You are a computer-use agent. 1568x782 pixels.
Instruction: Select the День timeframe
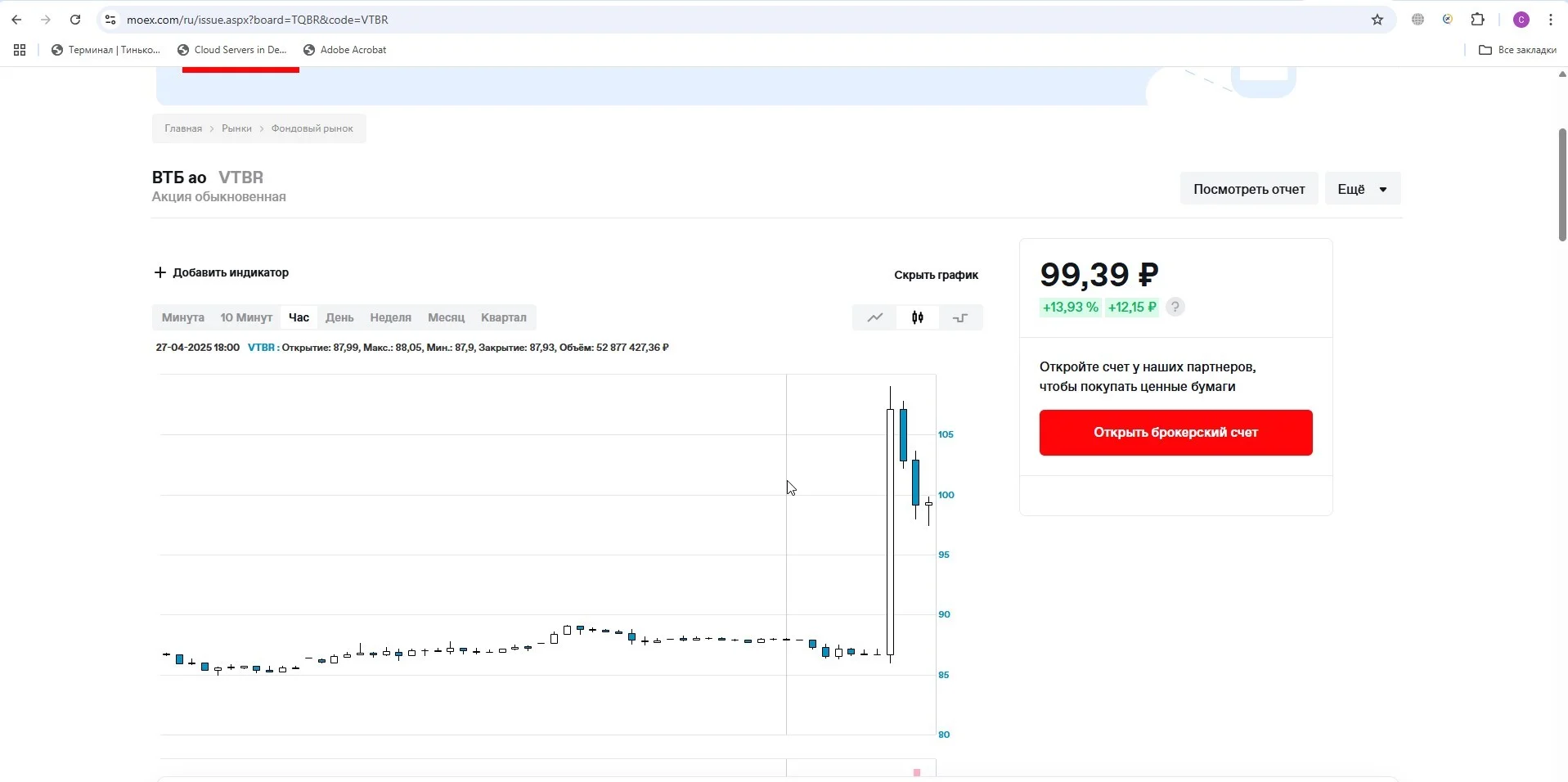click(x=339, y=317)
